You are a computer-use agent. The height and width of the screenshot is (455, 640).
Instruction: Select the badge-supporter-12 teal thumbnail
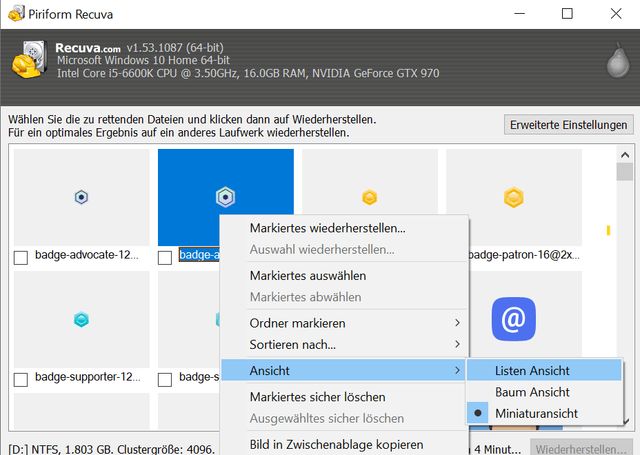[82, 320]
